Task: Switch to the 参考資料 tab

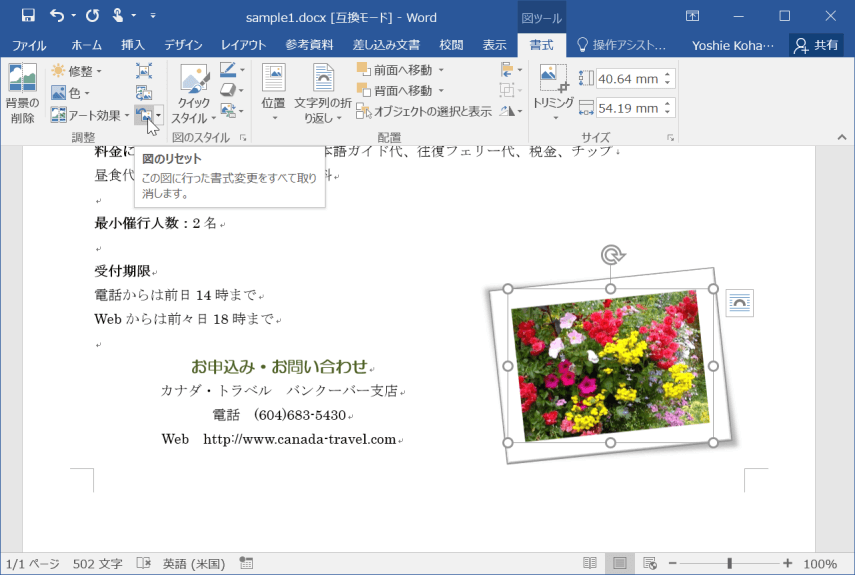Action: pos(309,45)
